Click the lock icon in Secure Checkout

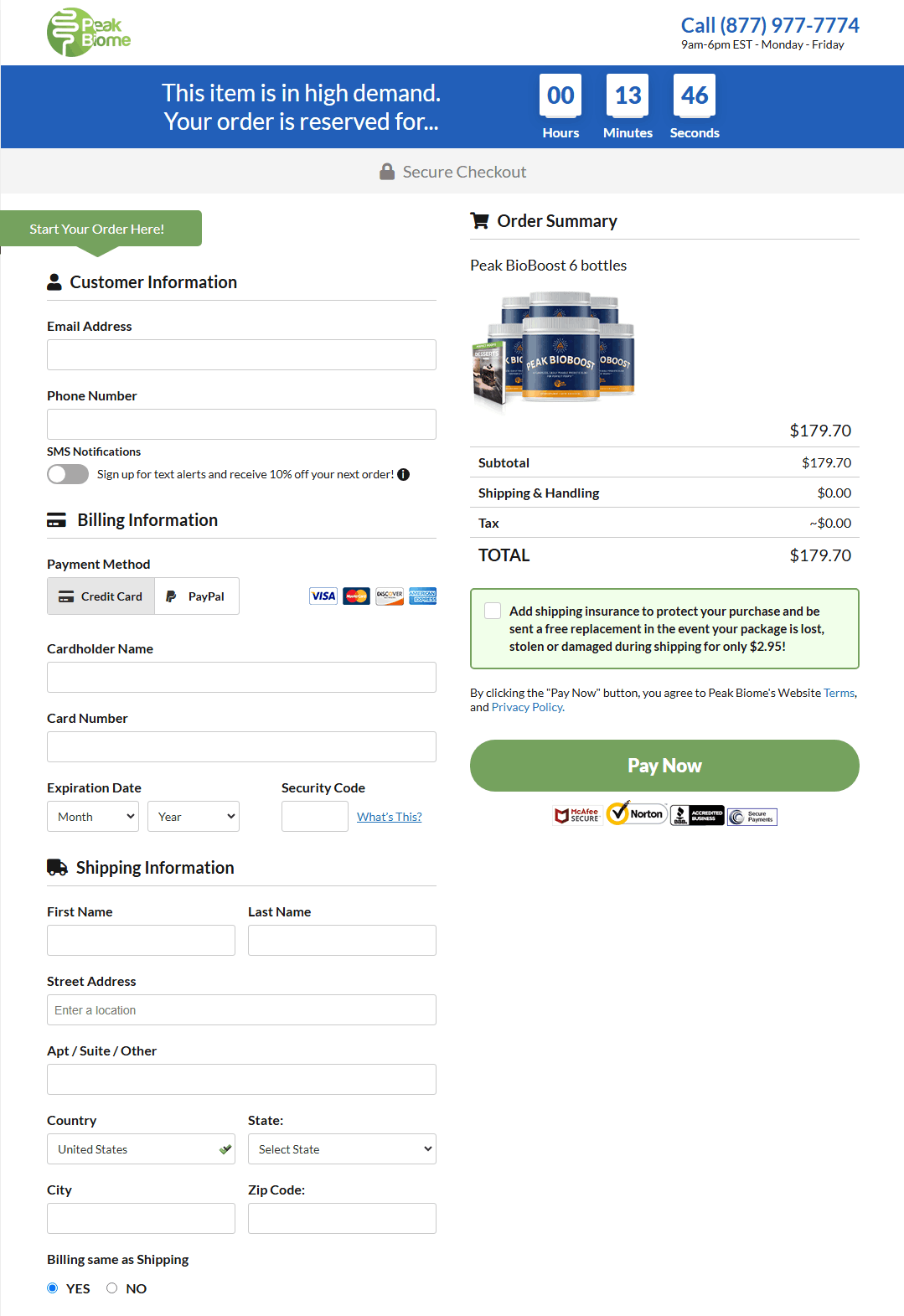pyautogui.click(x=387, y=171)
